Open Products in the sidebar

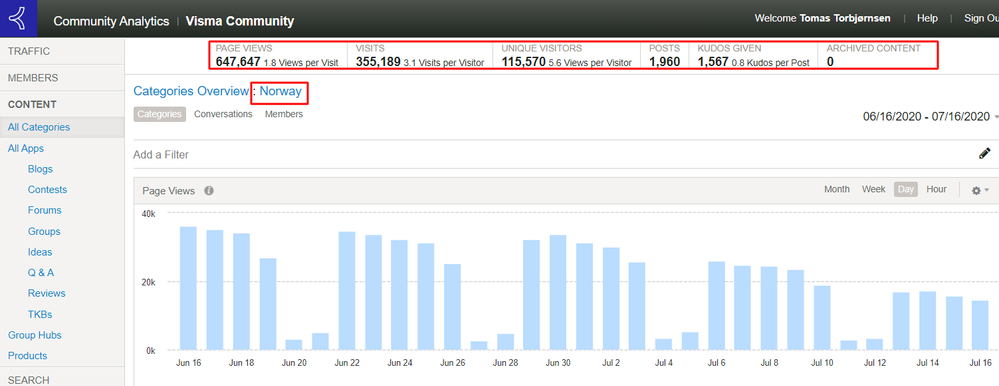coord(27,355)
